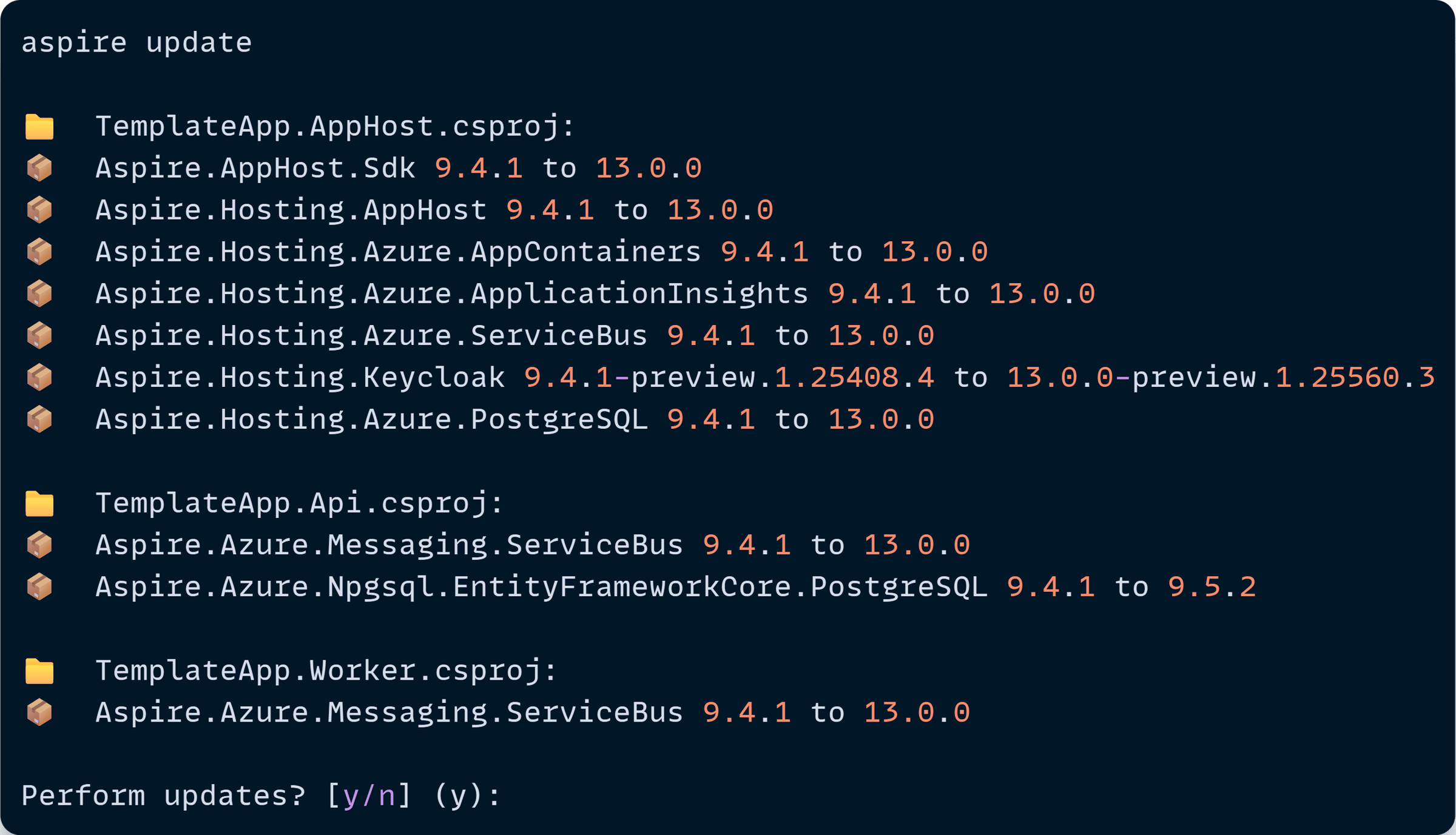Click the package icon beside Aspire.Hosting.Keycloak
1456x835 pixels.
point(39,377)
